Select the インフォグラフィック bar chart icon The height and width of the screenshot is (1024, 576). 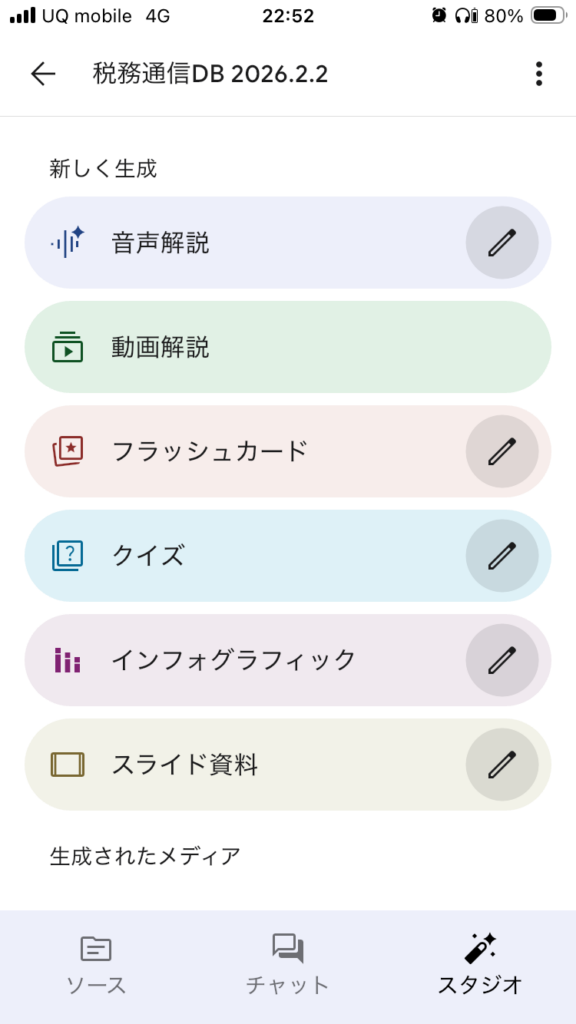[x=66, y=660]
